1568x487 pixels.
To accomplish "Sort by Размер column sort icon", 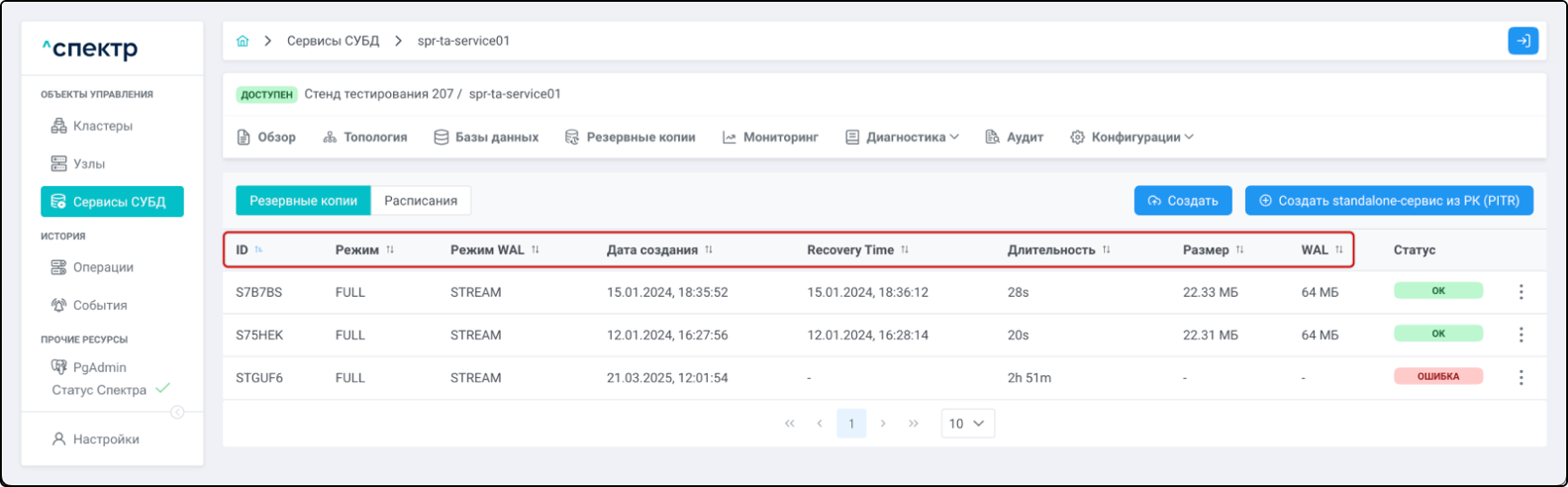I will coord(1239,250).
